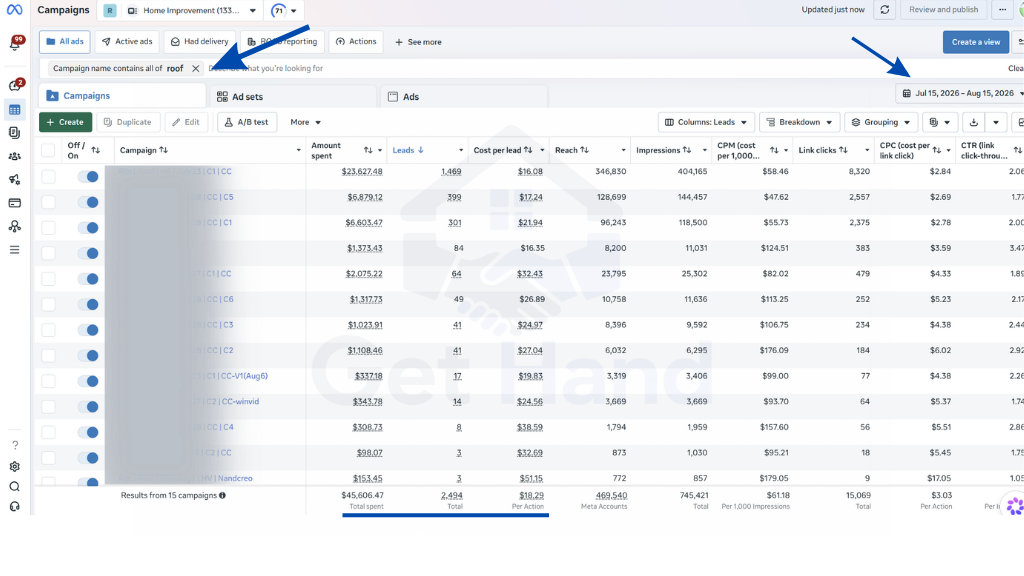Click the Duplicate button
Image resolution: width=1024 pixels, height=576 pixels.
(x=128, y=122)
